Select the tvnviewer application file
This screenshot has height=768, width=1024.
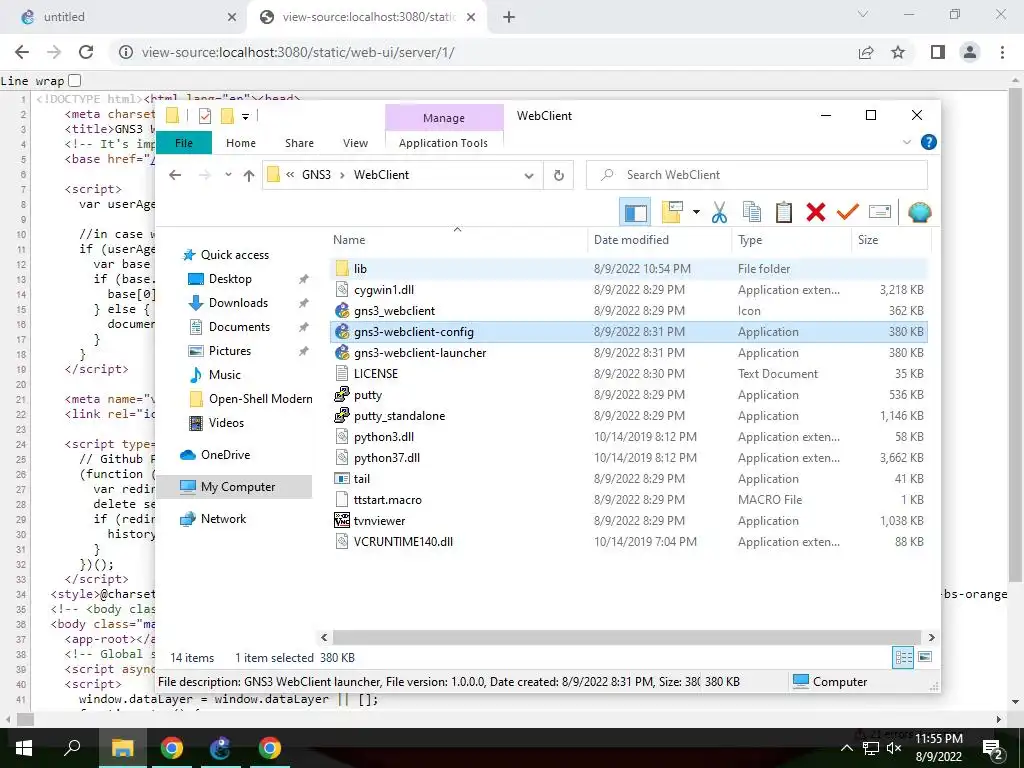click(628, 521)
